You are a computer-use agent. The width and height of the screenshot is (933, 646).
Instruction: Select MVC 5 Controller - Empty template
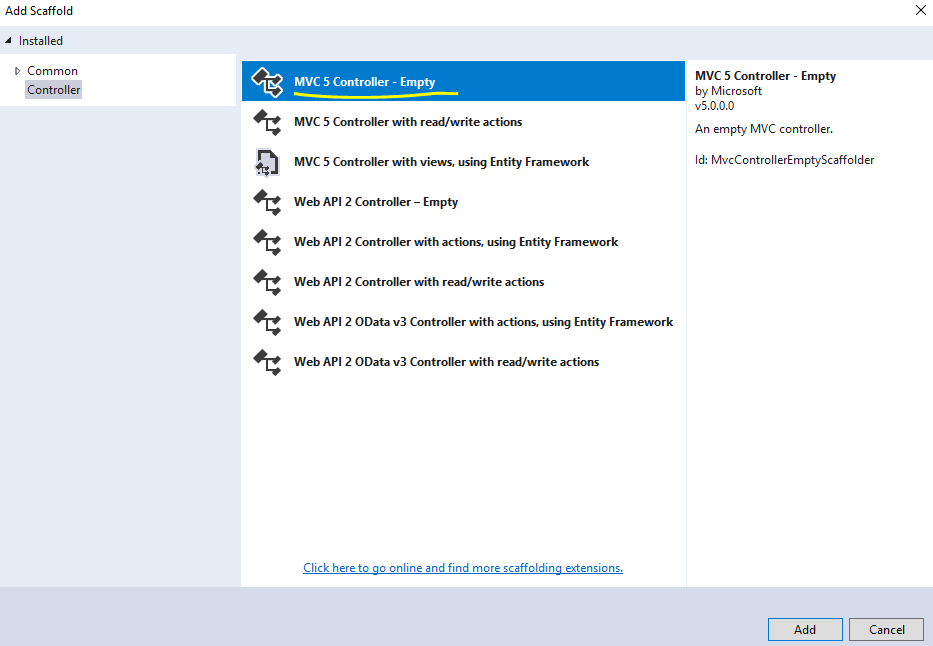click(463, 81)
